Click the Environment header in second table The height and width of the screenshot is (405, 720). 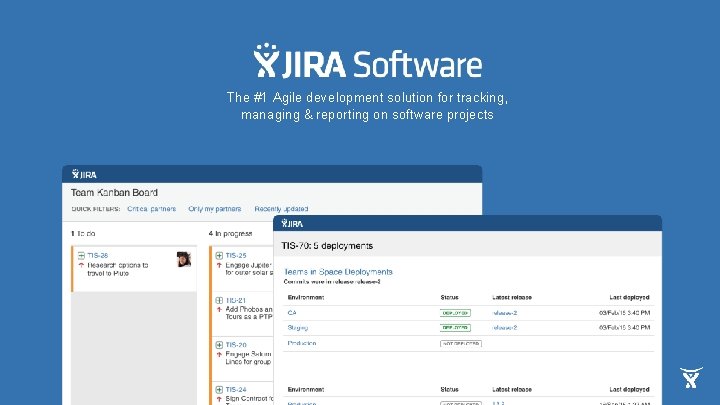306,389
